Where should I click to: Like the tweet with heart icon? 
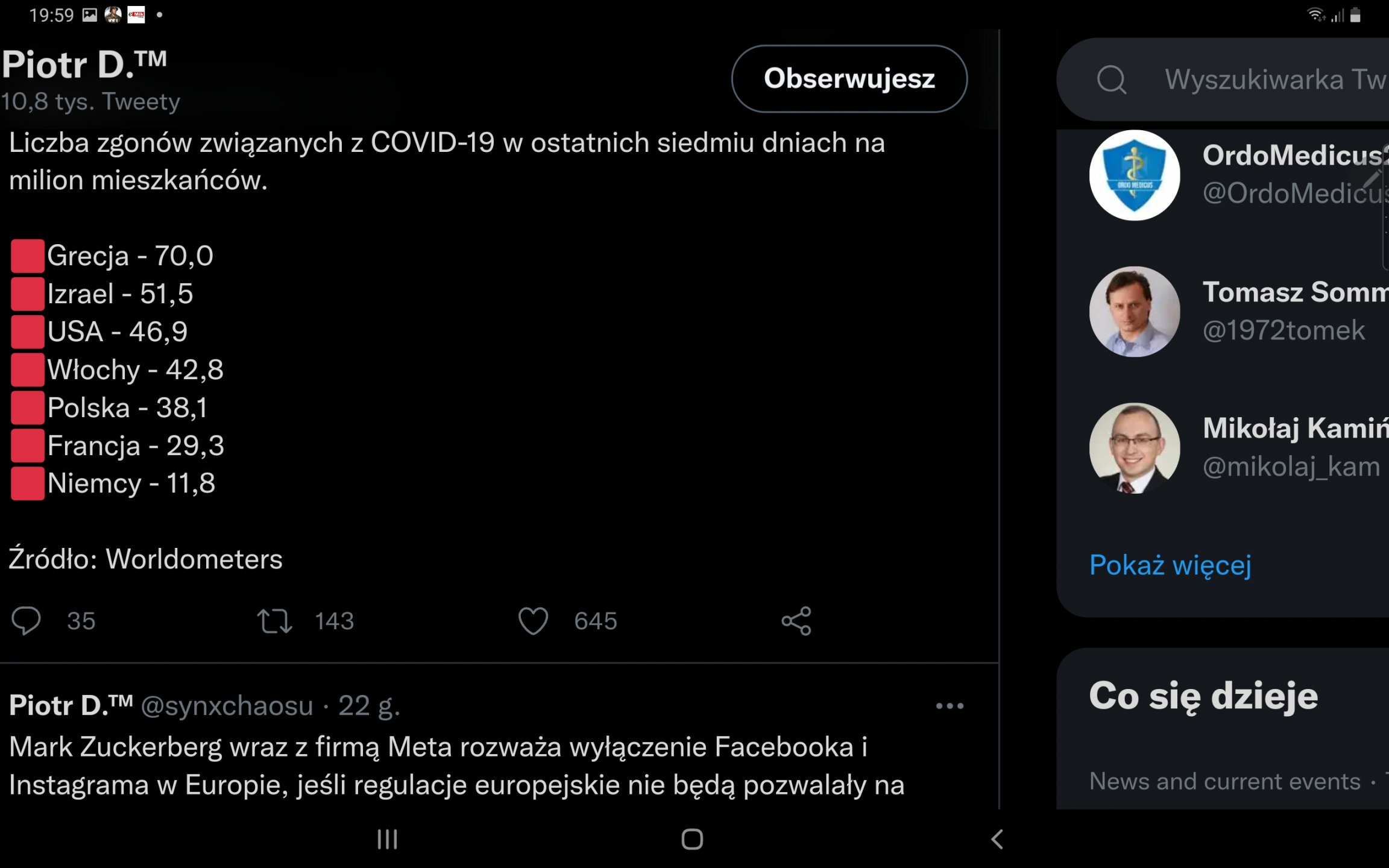533,621
